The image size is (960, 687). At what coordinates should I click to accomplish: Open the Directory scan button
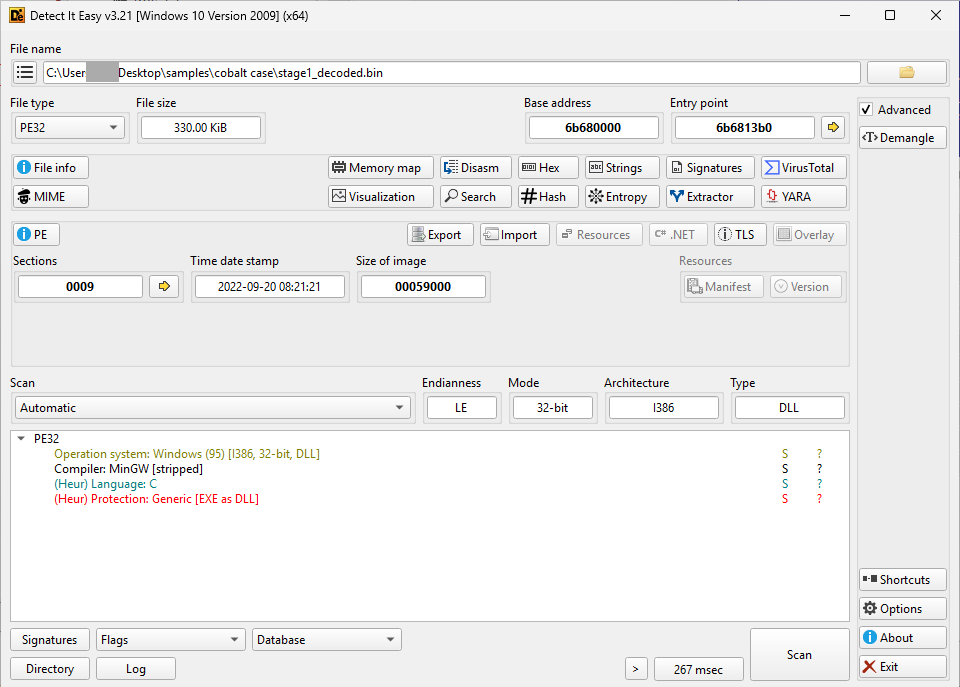50,669
